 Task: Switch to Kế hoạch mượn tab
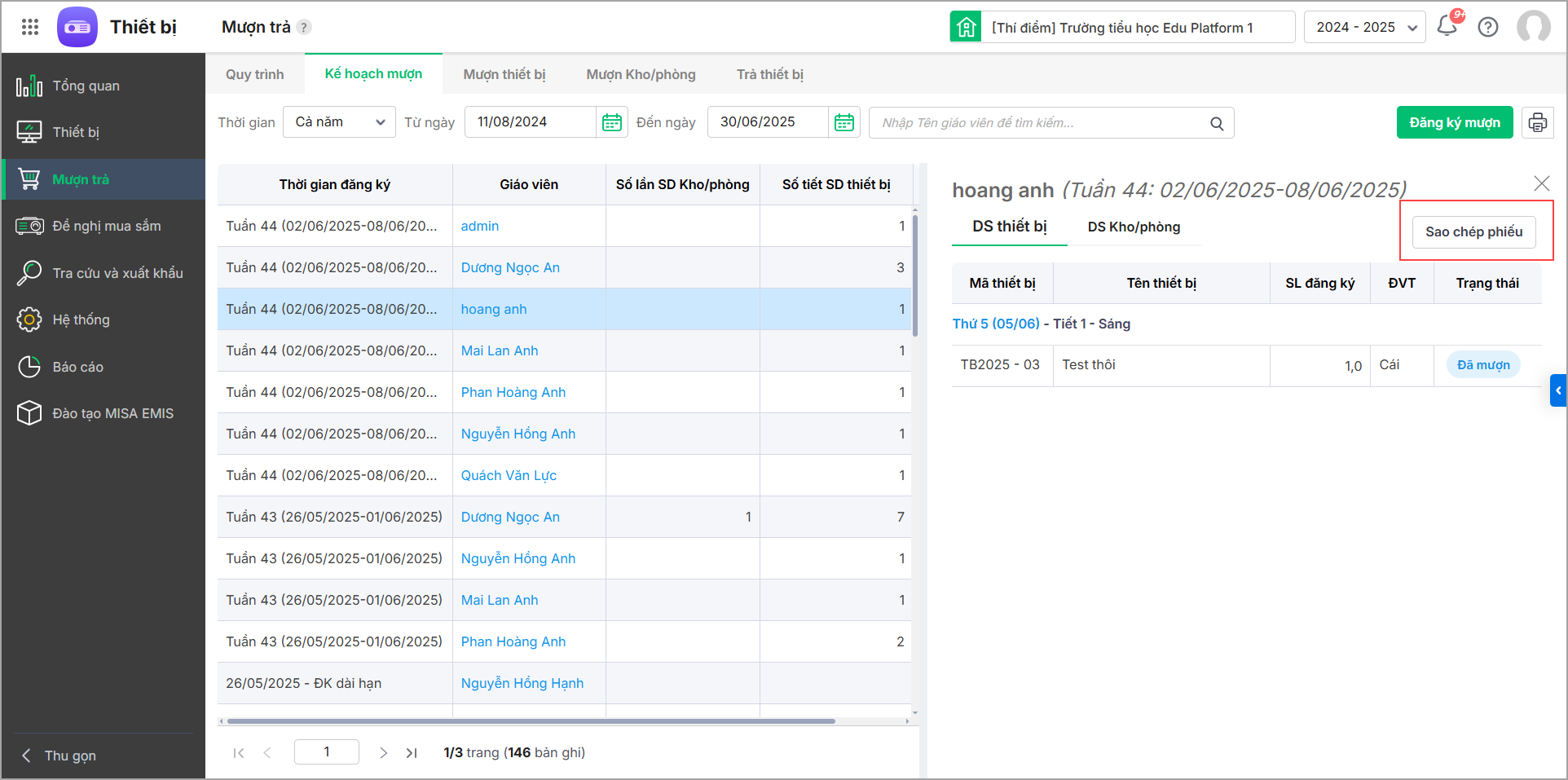click(x=373, y=74)
